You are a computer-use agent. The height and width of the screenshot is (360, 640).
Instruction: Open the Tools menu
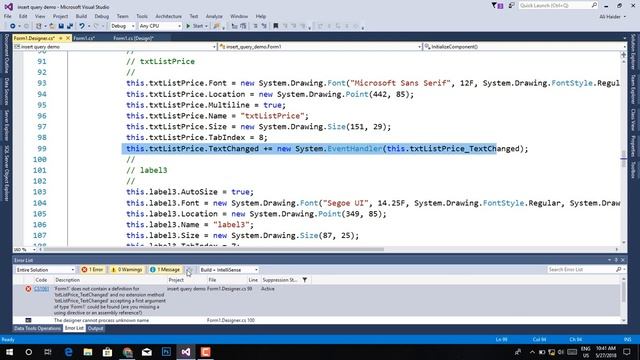pos(142,16)
